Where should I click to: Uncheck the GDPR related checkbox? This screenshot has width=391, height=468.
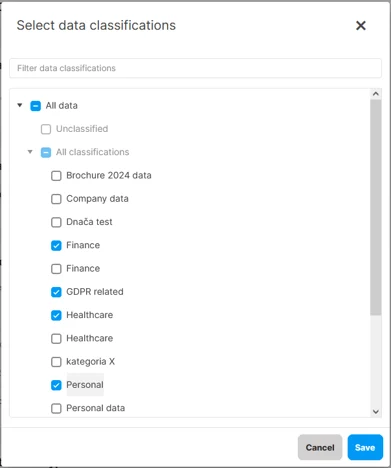[56, 292]
